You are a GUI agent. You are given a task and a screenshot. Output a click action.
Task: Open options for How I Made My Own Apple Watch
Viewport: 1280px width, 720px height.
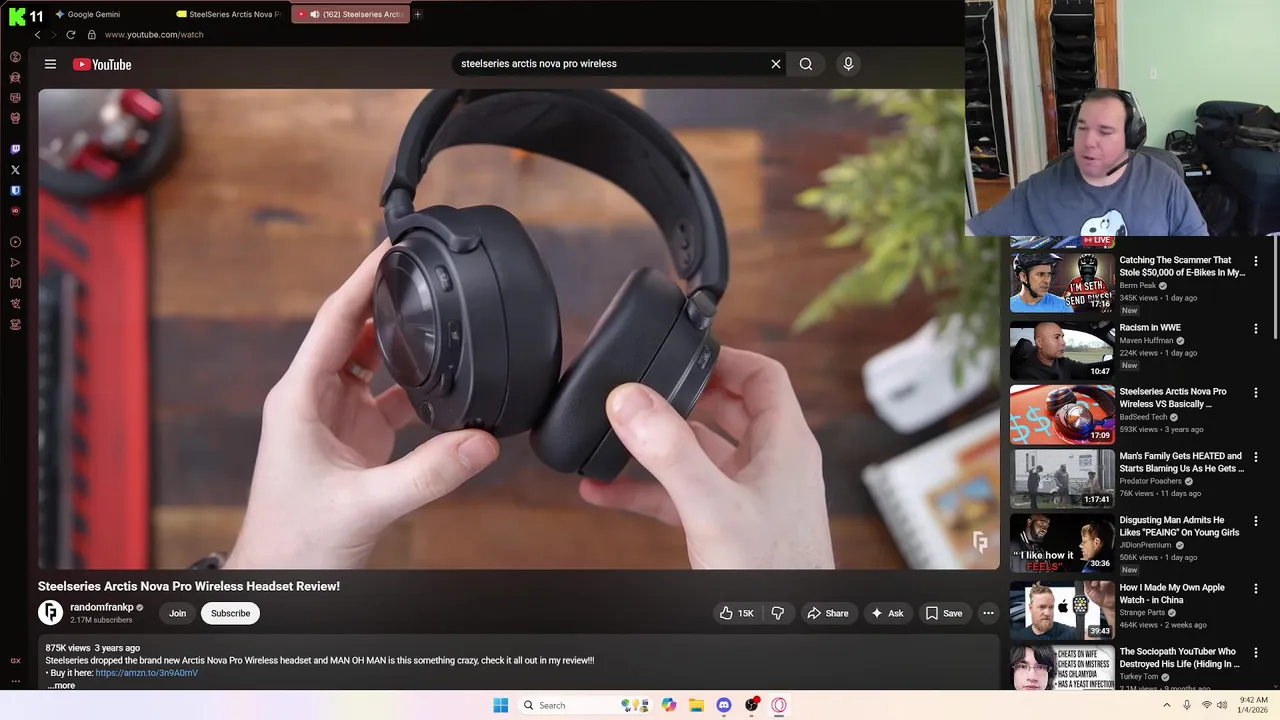pos(1256,588)
